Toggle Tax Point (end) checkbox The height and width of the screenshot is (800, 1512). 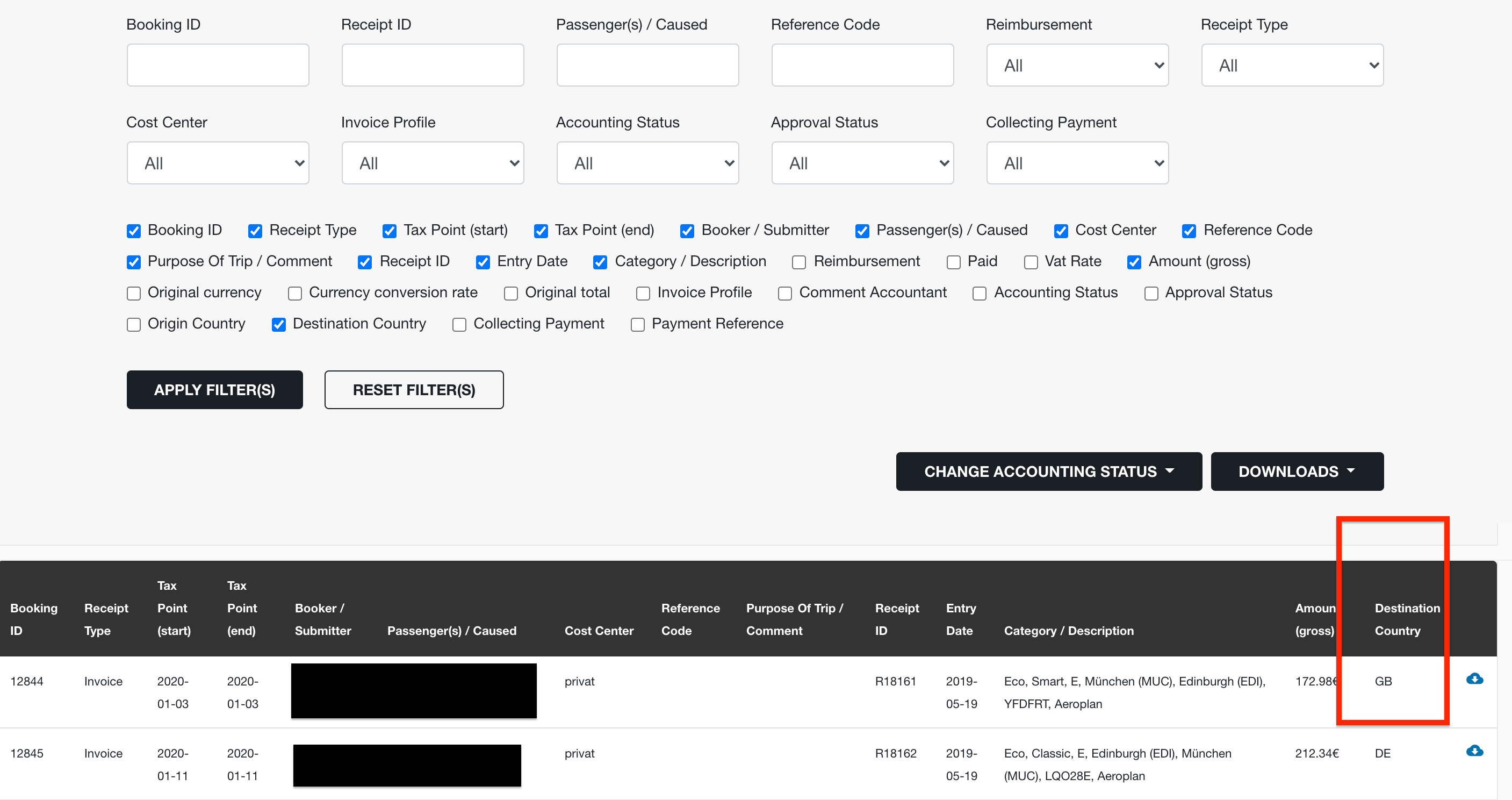541,231
